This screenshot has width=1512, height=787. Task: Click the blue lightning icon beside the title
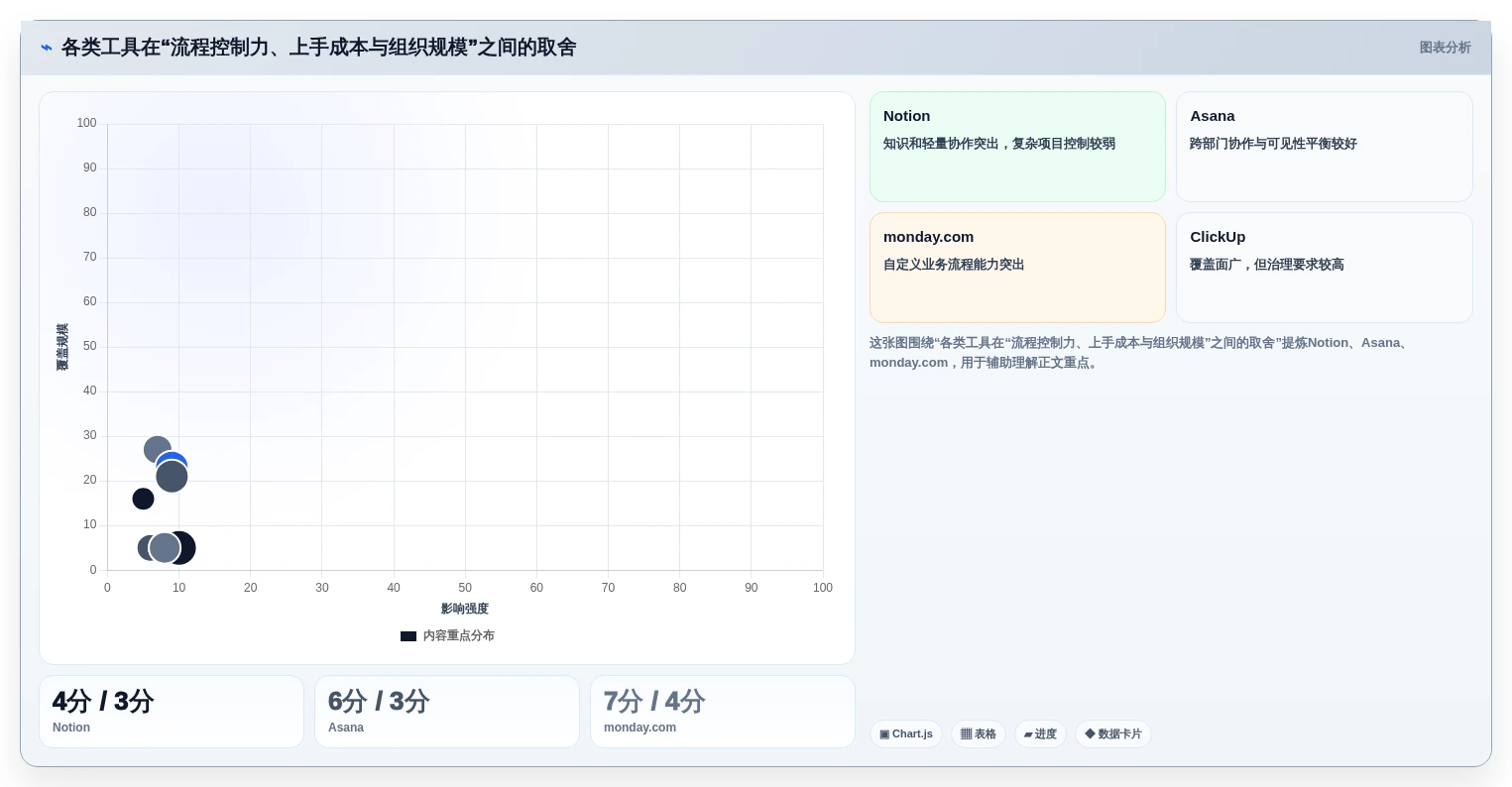click(x=47, y=48)
